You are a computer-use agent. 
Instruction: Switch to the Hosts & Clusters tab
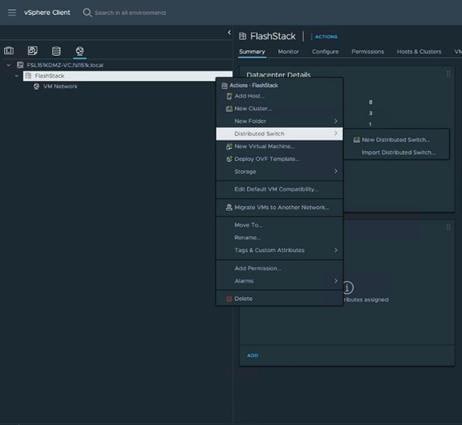click(x=419, y=52)
